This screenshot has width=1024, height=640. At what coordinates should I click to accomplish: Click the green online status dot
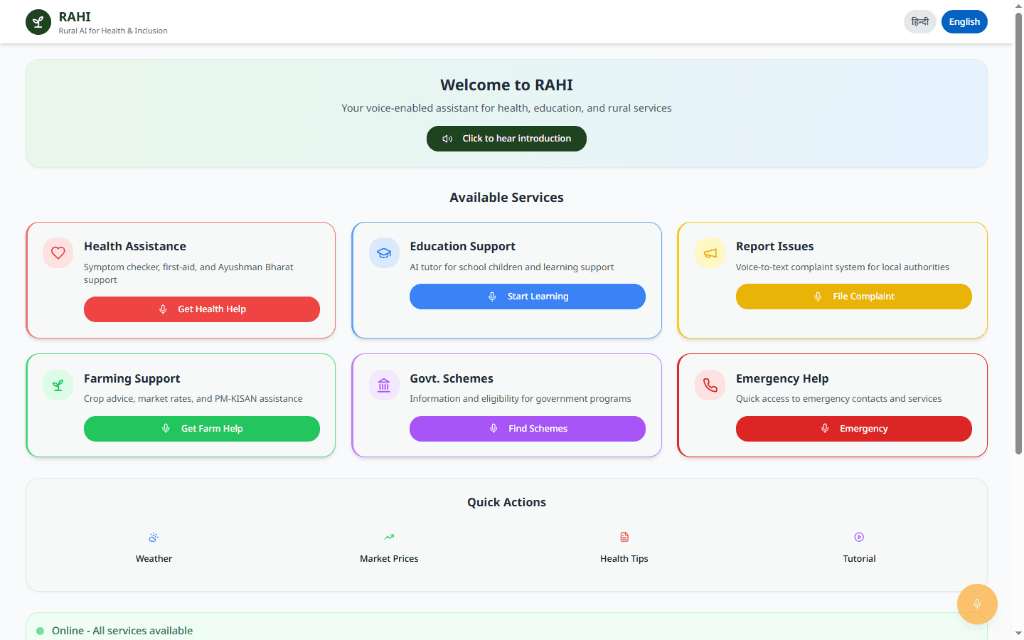click(40, 631)
